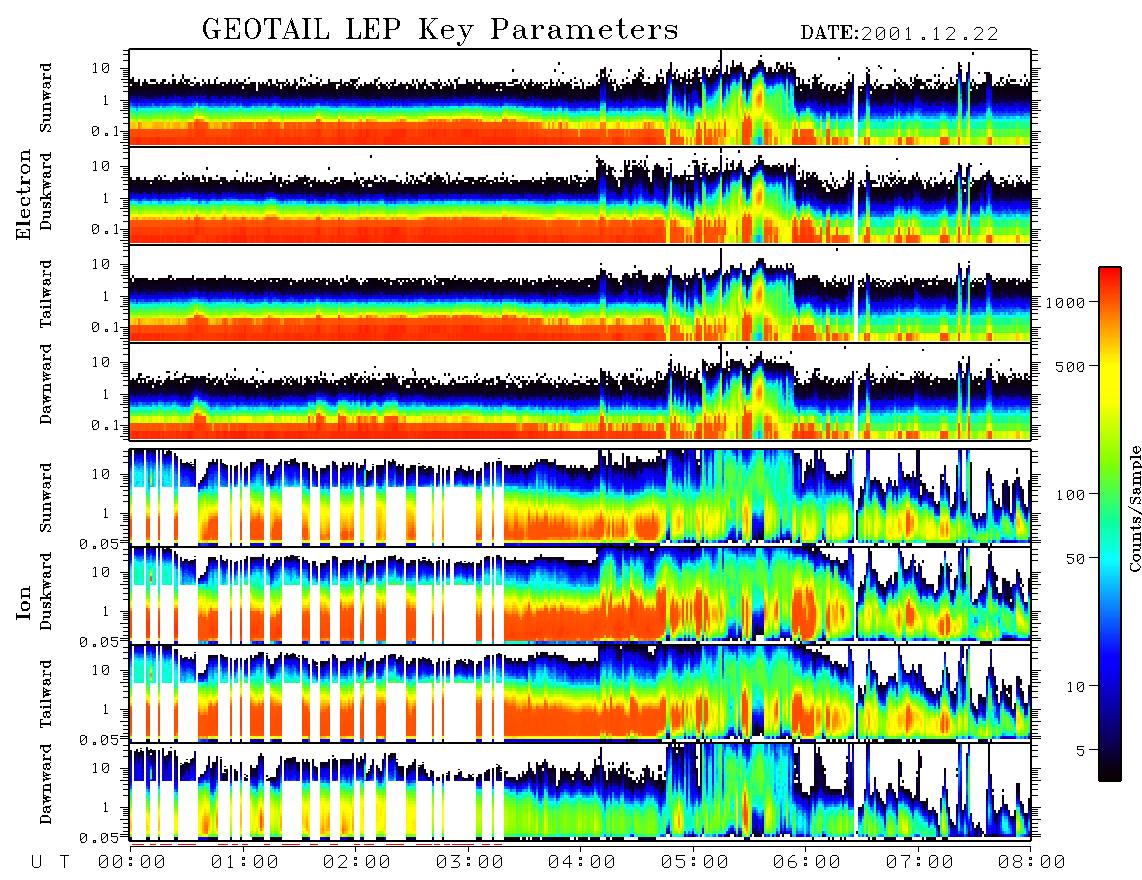
Task: Click the 05:00 time axis label
Action: tap(695, 862)
